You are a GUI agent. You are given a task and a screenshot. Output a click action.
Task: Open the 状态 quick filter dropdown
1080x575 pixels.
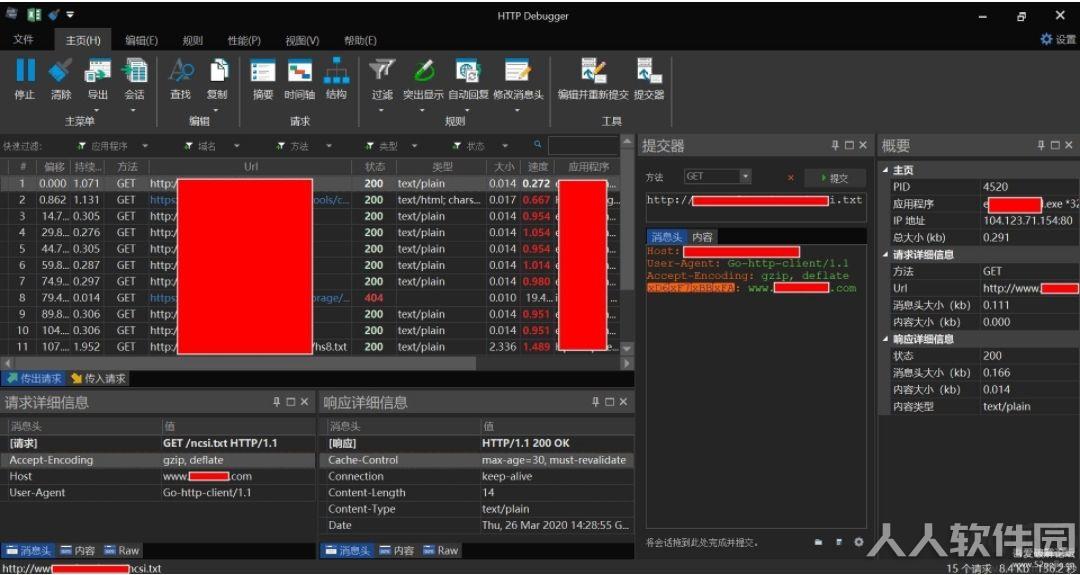[505, 146]
